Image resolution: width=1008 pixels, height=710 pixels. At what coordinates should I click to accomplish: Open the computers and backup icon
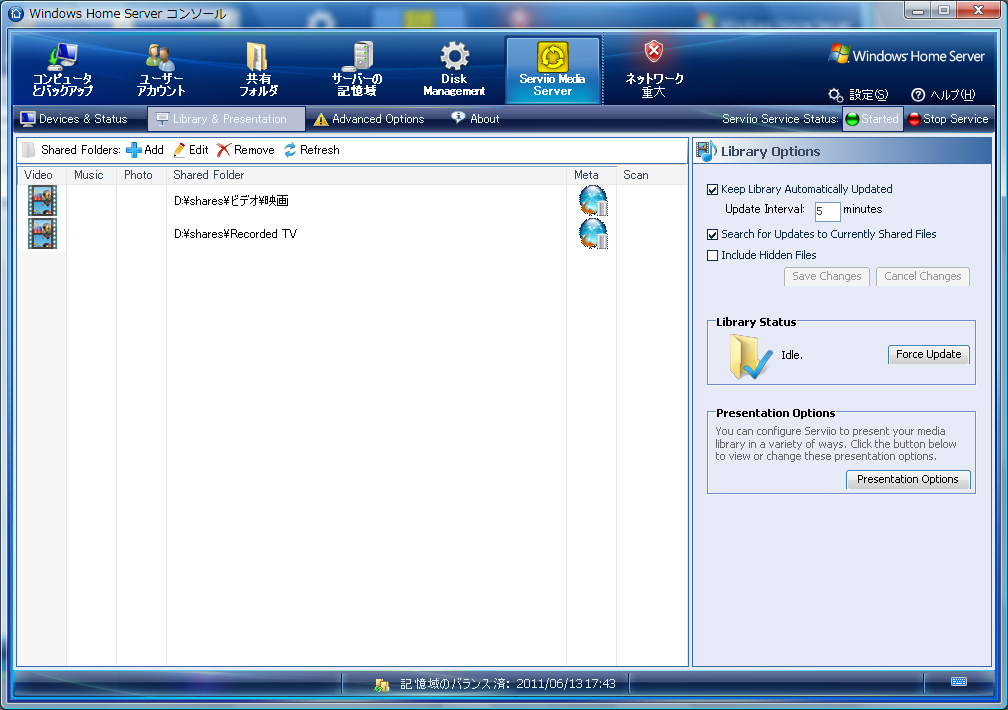(62, 58)
